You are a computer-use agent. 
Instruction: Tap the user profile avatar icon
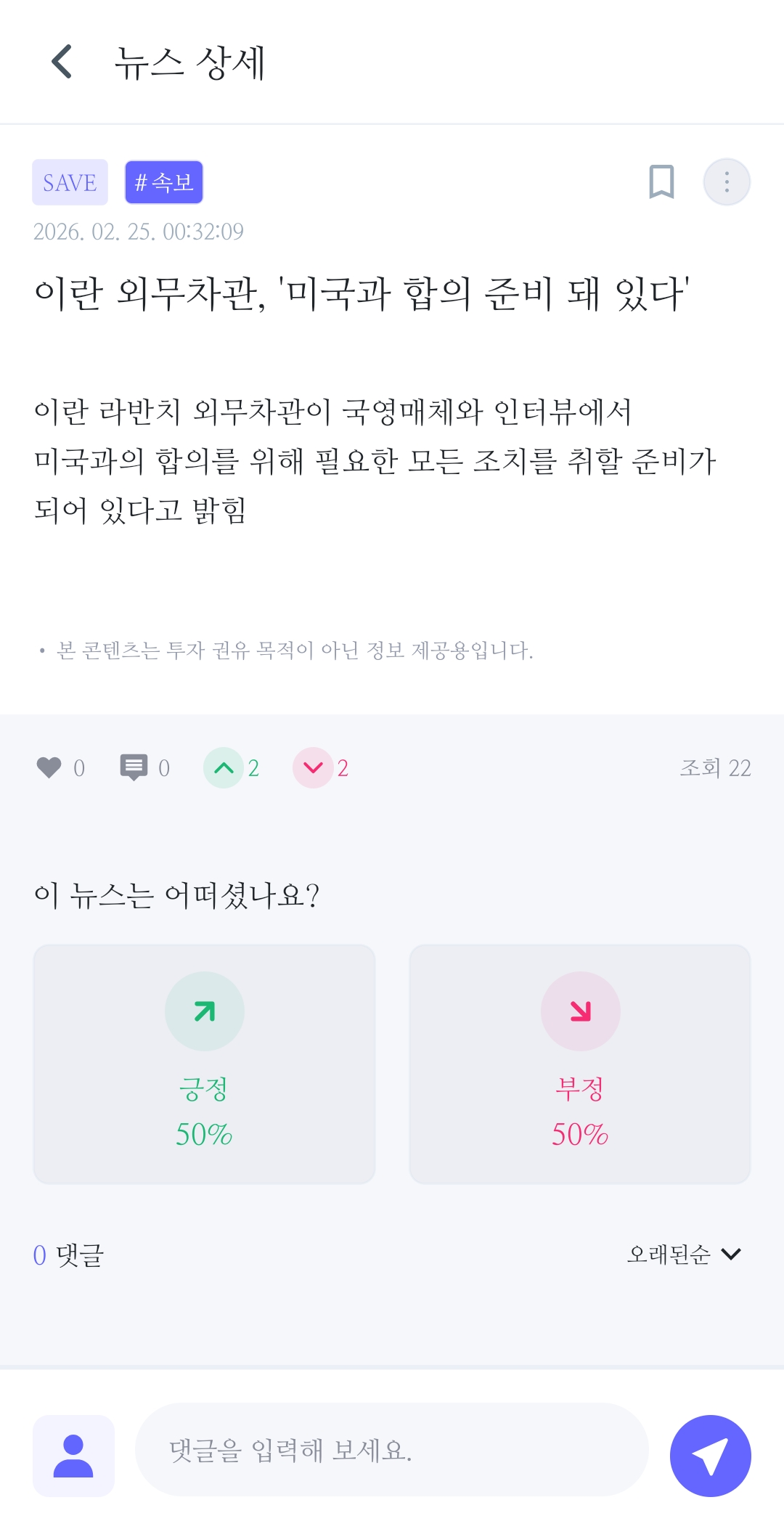(73, 1456)
